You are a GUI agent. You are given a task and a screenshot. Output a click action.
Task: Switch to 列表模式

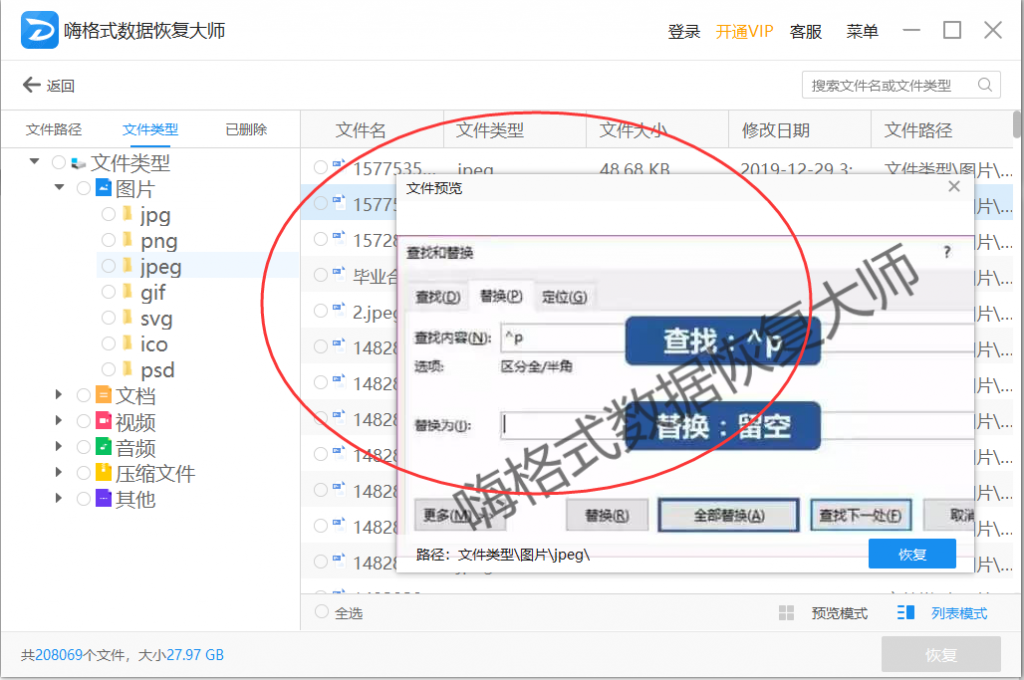[959, 613]
